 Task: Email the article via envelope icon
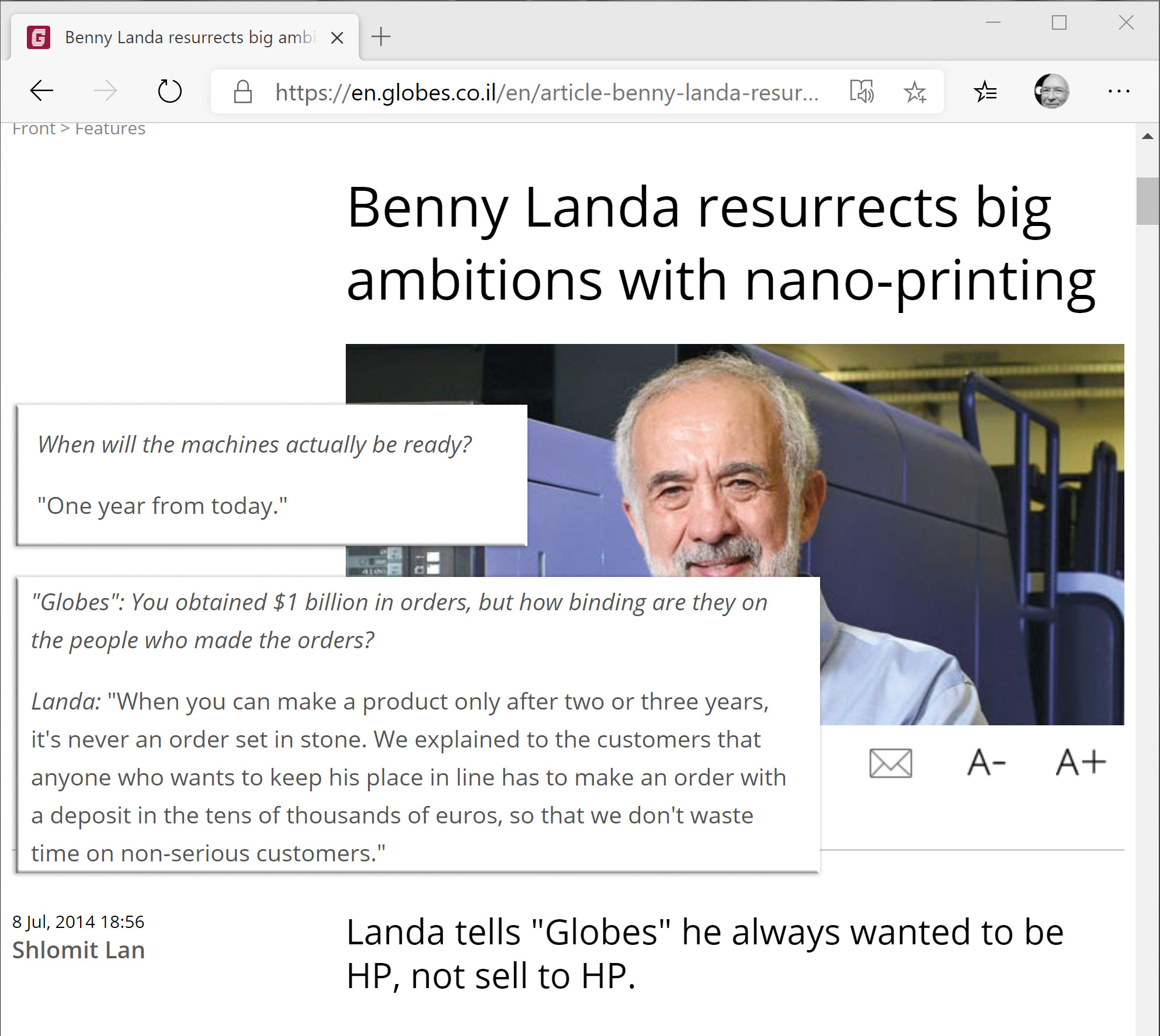point(891,763)
